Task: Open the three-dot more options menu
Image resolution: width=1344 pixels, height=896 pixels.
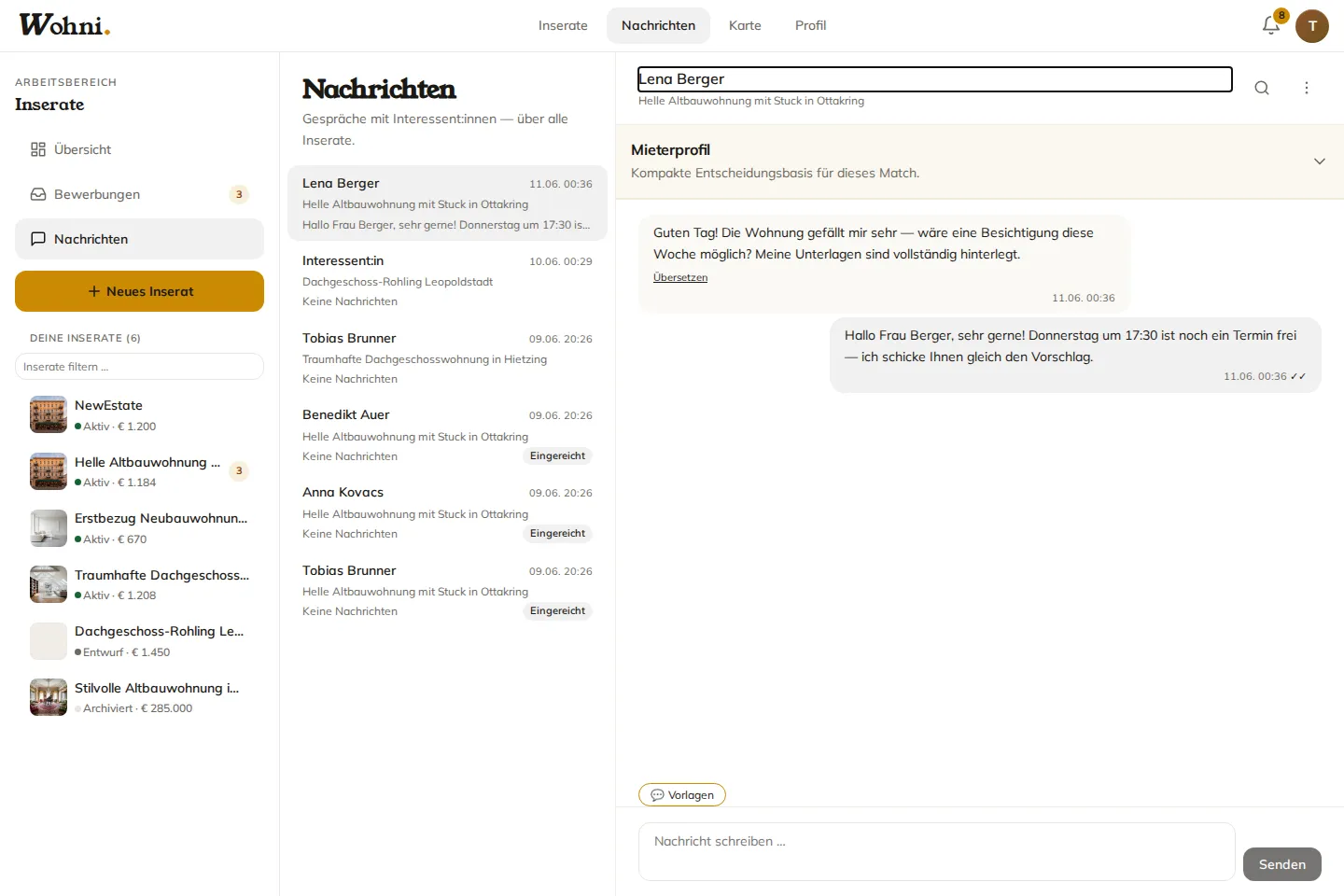Action: click(x=1307, y=88)
